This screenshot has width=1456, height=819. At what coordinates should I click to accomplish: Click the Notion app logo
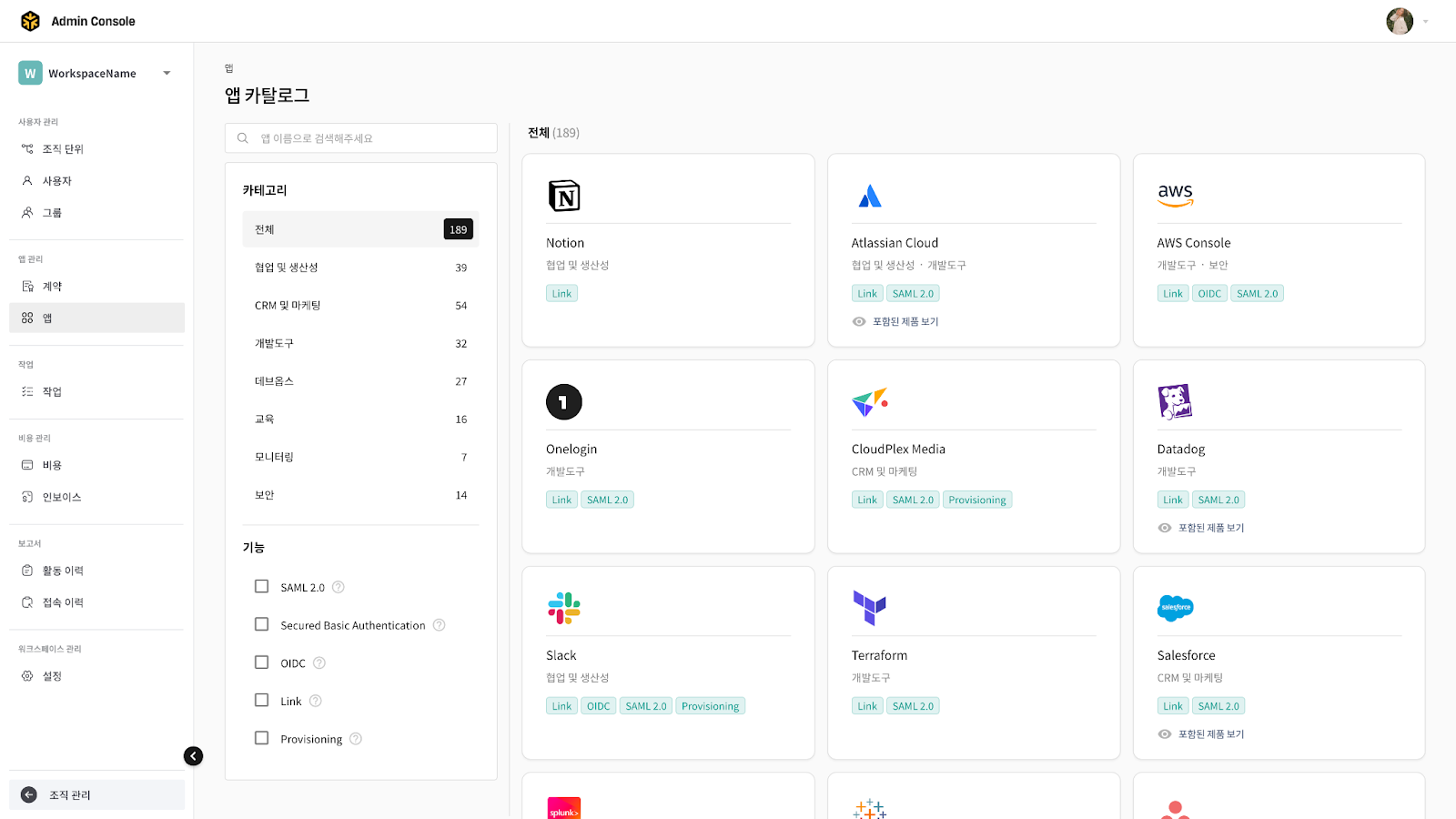(564, 196)
